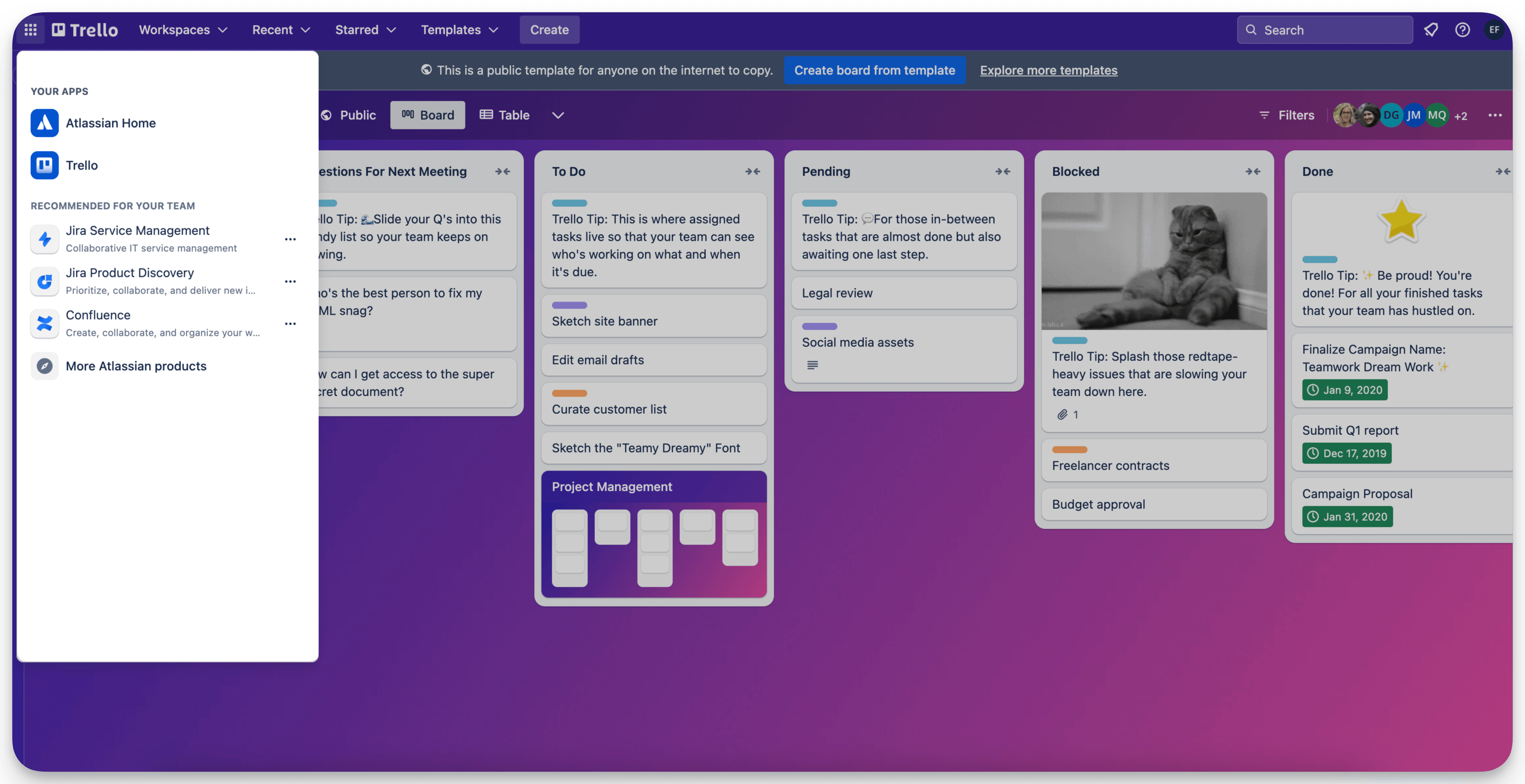Follow Explore more templates link
1525x784 pixels.
[1049, 70]
